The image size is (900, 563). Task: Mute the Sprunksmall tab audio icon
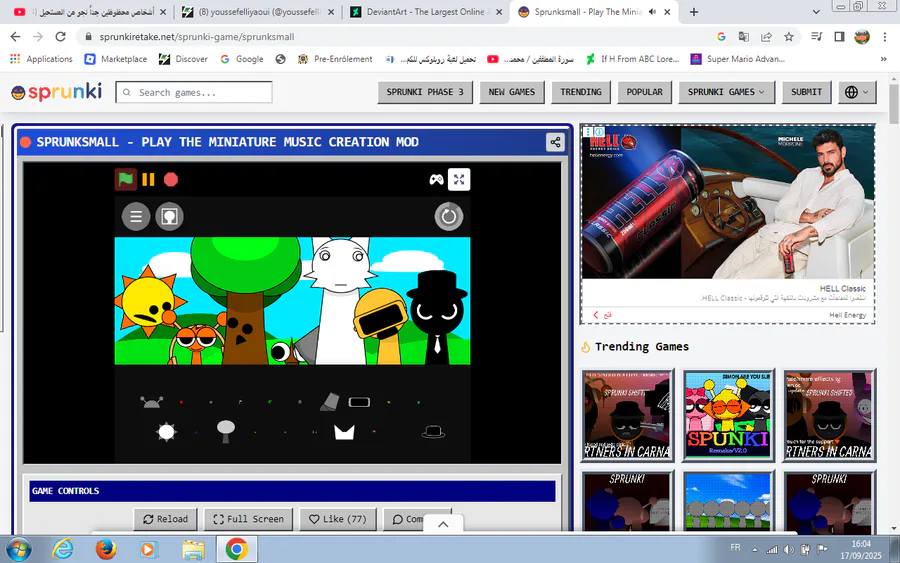click(652, 11)
